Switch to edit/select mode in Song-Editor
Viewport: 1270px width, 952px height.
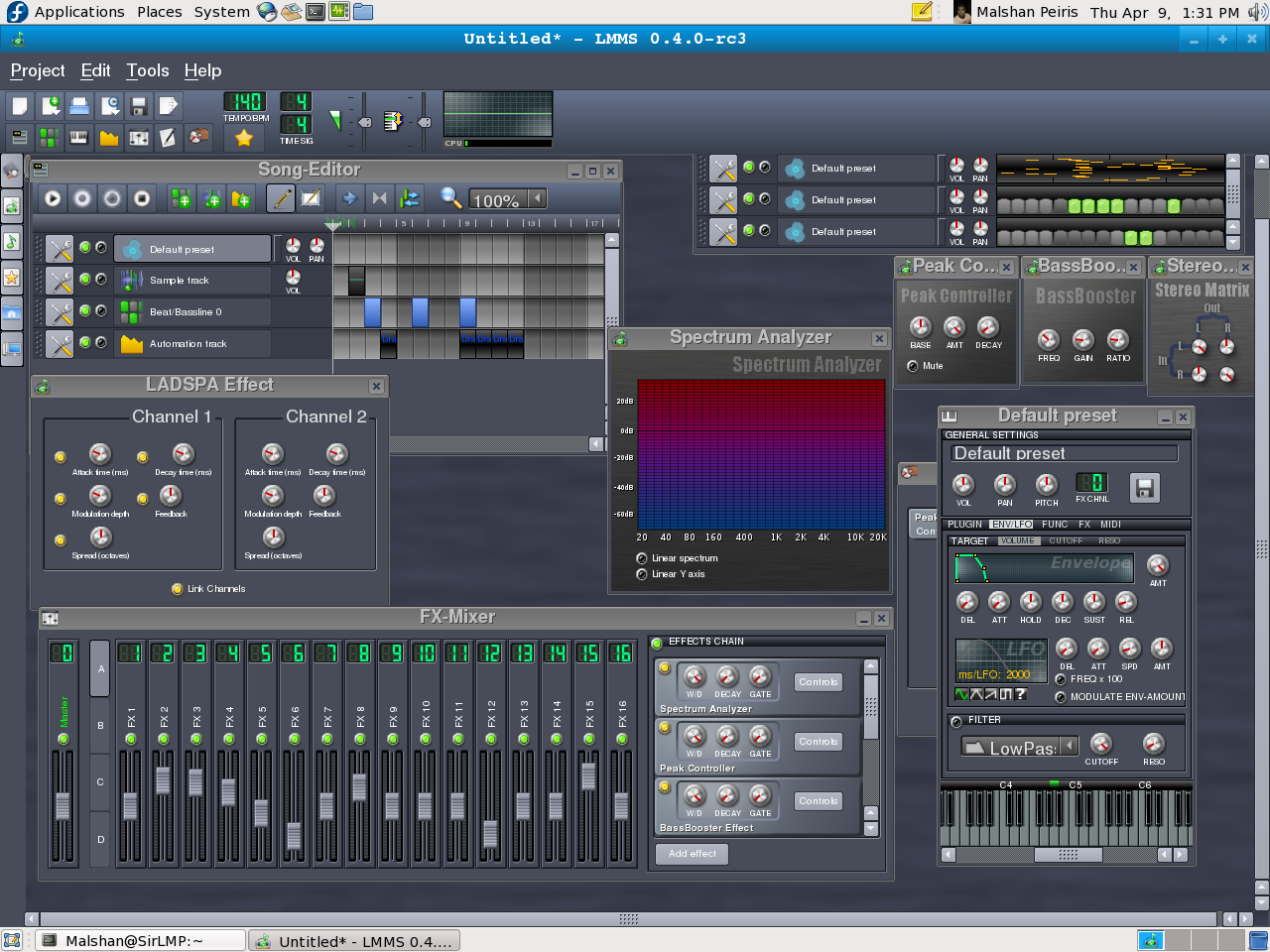click(x=311, y=199)
